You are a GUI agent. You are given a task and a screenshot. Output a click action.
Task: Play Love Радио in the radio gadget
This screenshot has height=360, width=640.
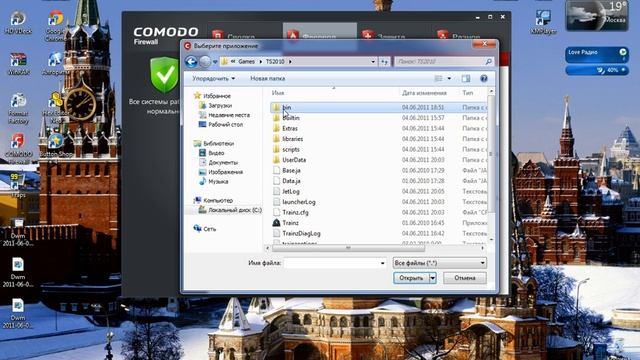point(622,52)
